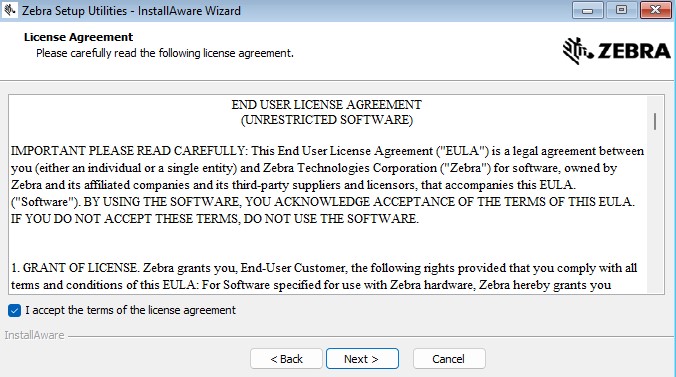Click 'Please carefully read the following' subtitle

[x=165, y=53]
